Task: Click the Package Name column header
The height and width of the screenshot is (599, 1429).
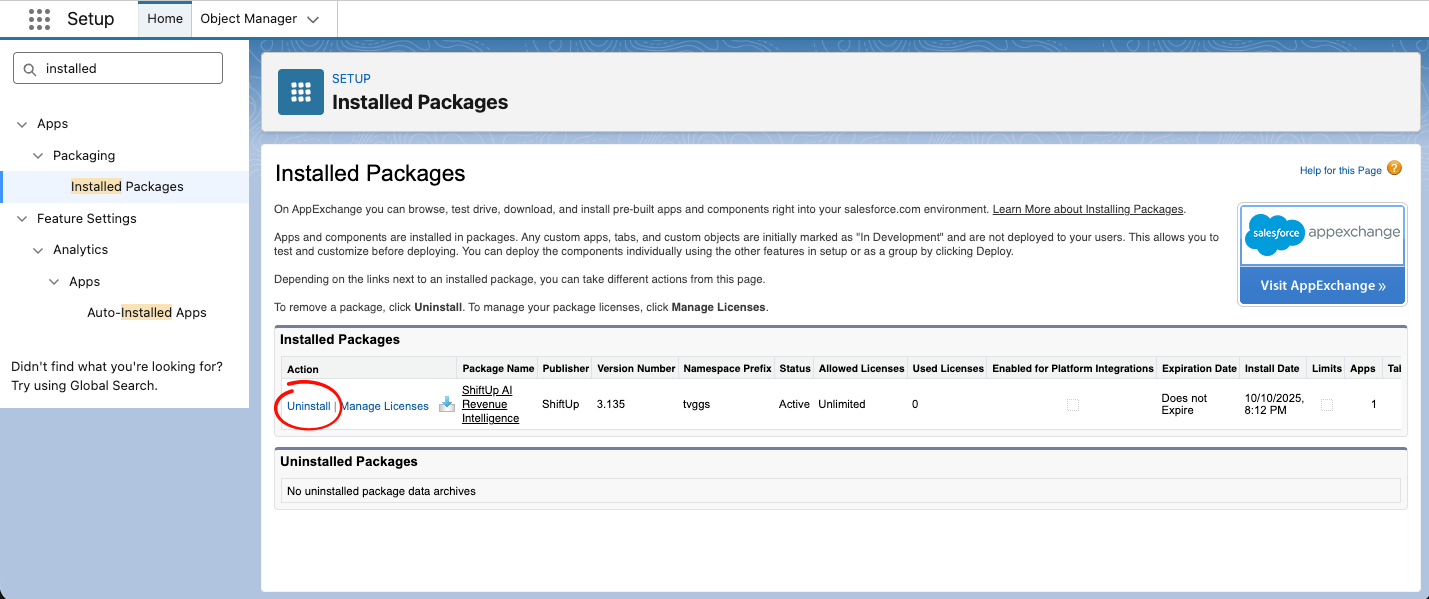Action: (498, 369)
